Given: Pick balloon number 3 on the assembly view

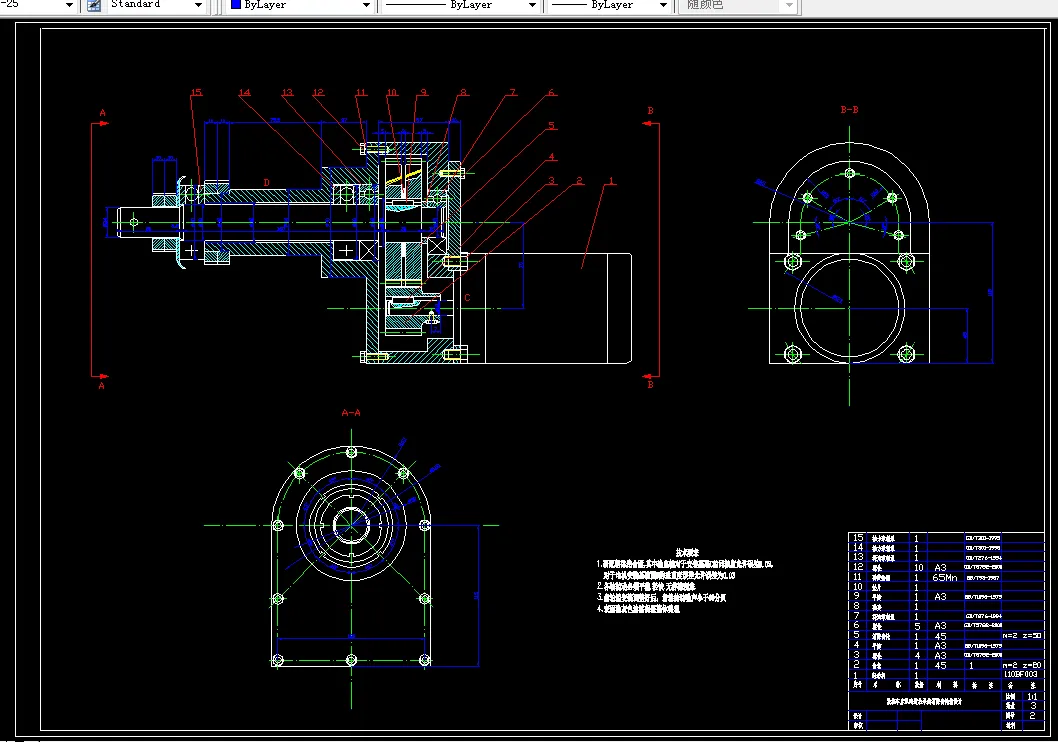Looking at the screenshot, I should (551, 181).
